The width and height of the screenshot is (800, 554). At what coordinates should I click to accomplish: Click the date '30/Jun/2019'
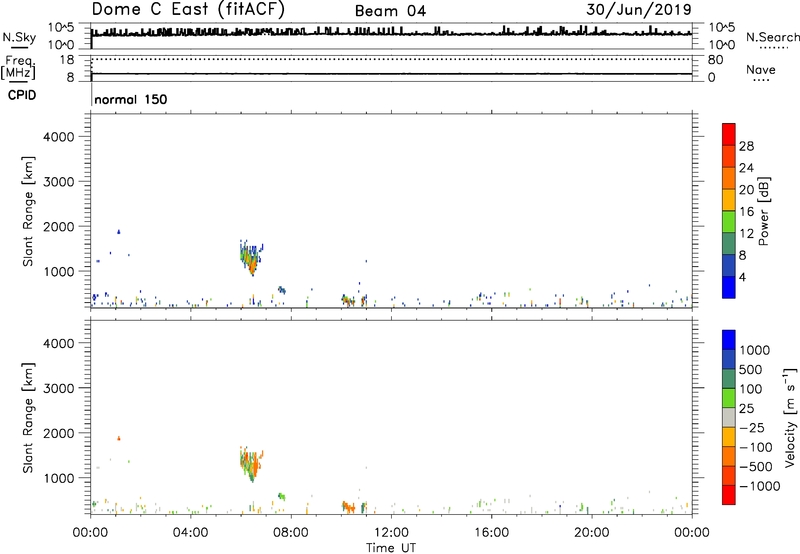[x=639, y=10]
